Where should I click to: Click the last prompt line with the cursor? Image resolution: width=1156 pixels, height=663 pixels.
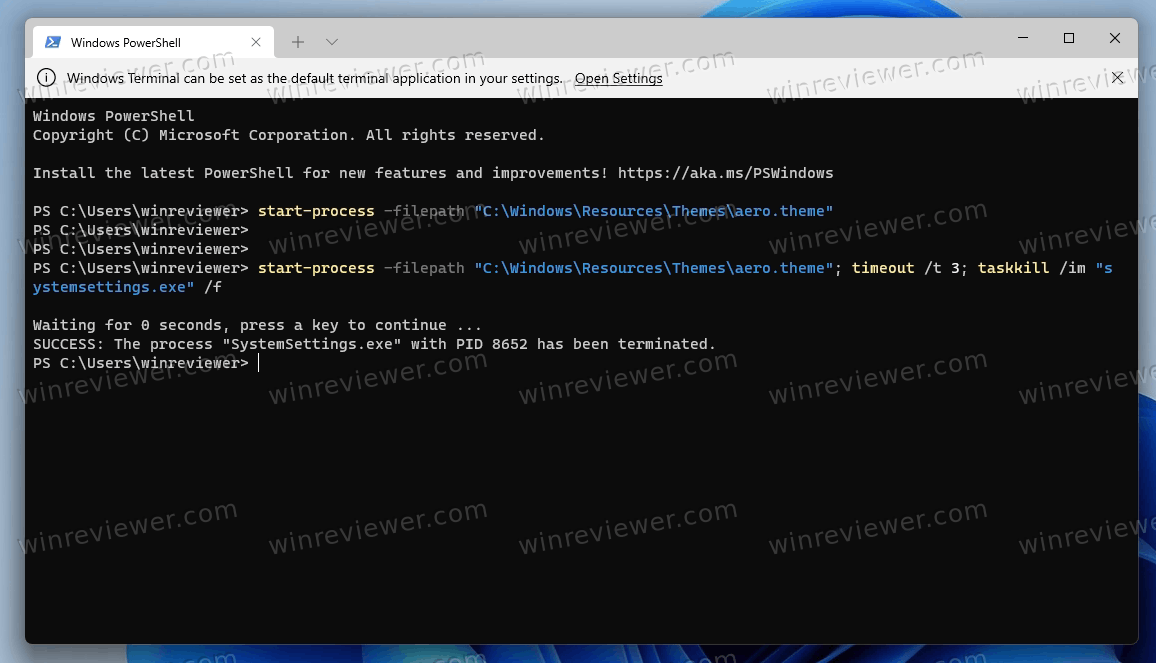[x=146, y=363]
